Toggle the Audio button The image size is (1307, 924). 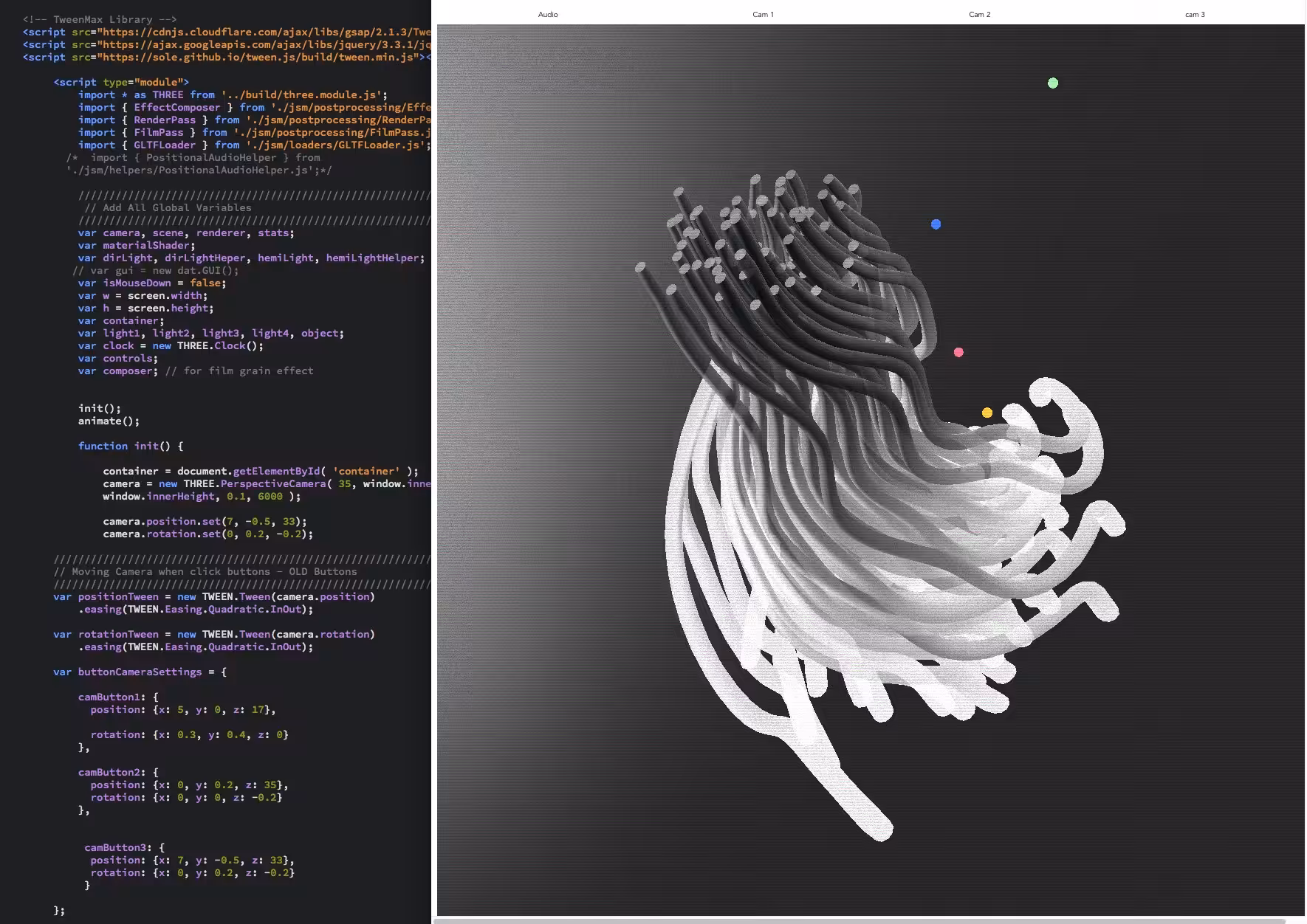click(x=548, y=14)
